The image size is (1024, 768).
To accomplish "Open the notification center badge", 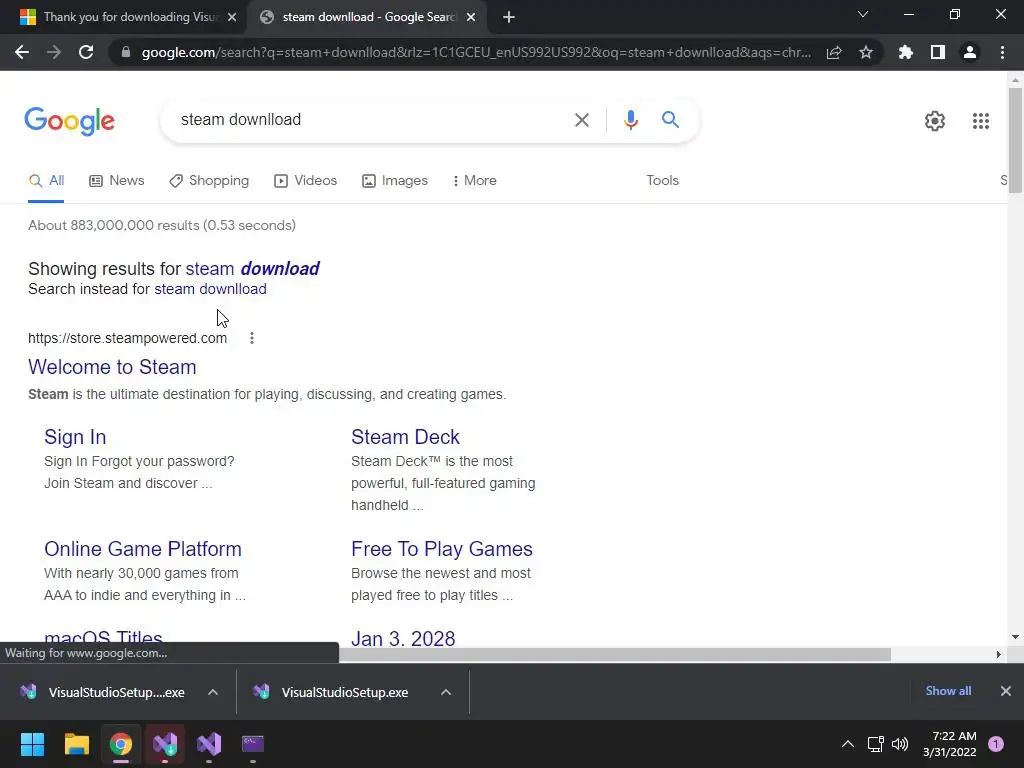I will click(x=996, y=744).
